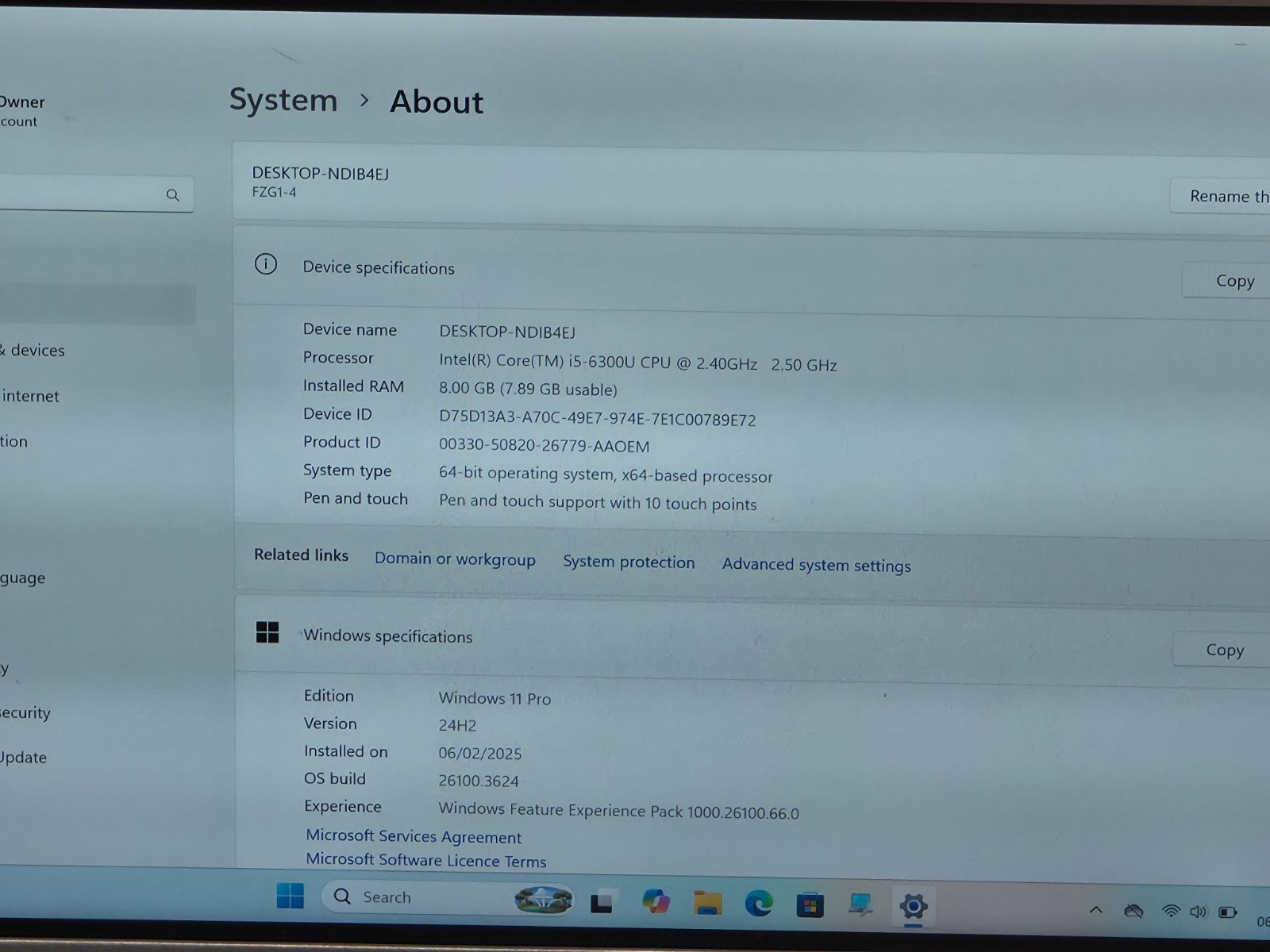The height and width of the screenshot is (952, 1270).
Task: Click the taskbar Search box
Action: (448, 898)
